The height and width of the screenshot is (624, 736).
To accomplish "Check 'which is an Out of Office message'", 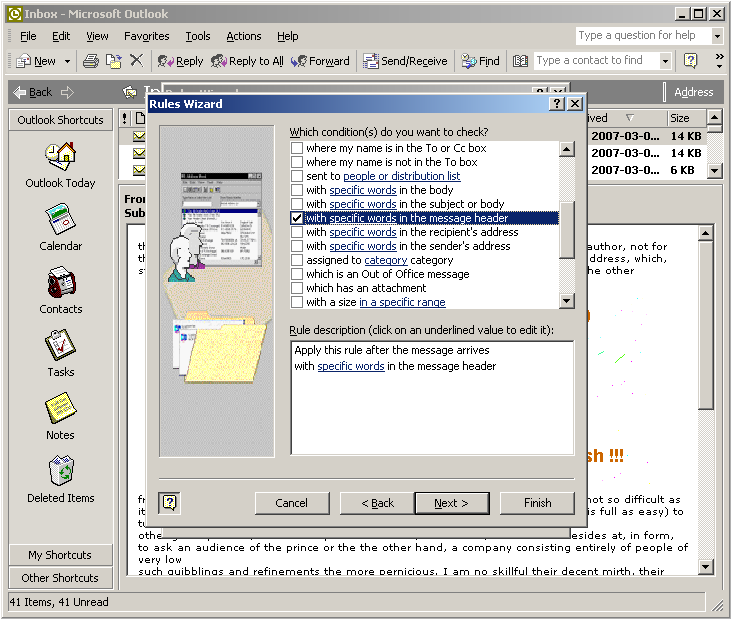I will tap(297, 275).
